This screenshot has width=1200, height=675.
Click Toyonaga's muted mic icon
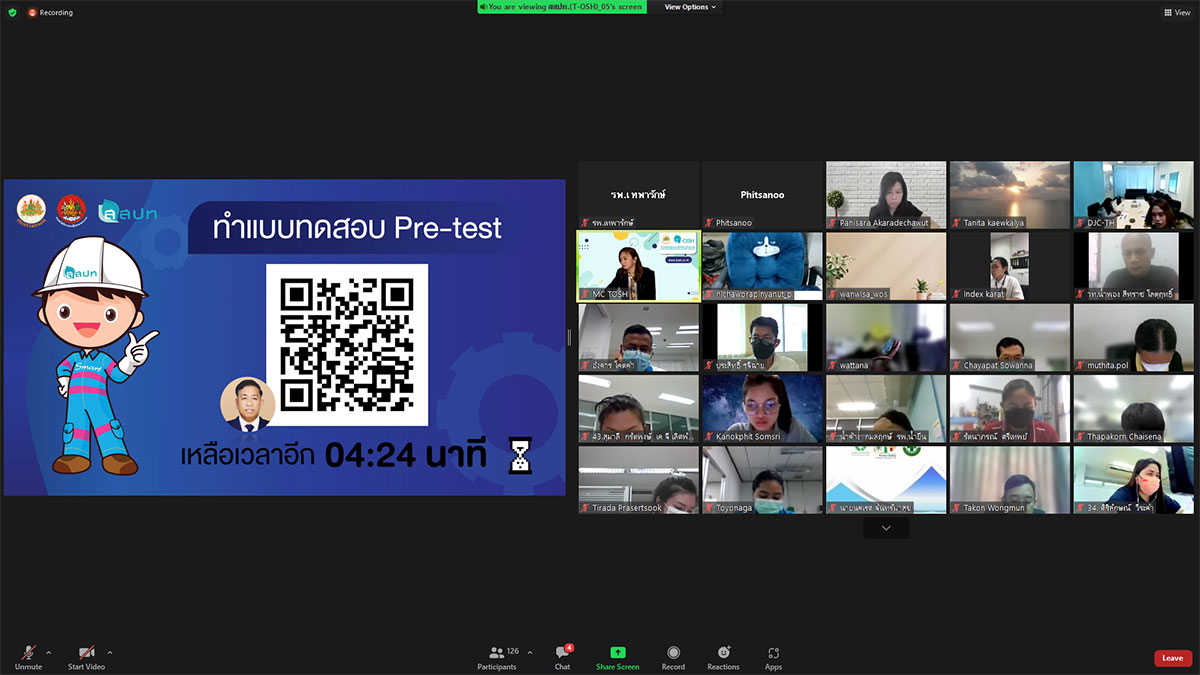click(x=709, y=508)
